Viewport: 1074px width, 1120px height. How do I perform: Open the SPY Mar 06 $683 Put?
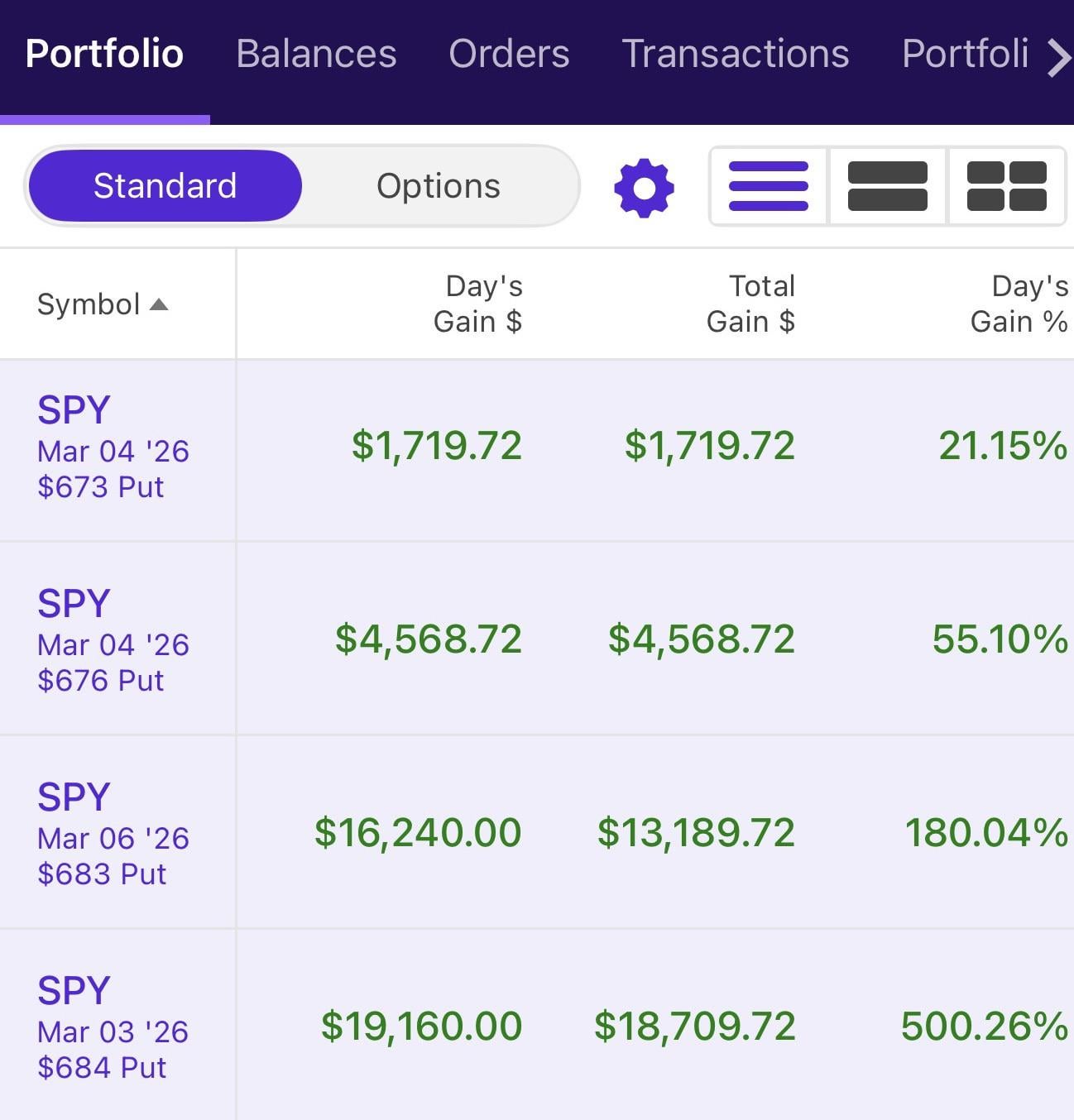pos(113,835)
